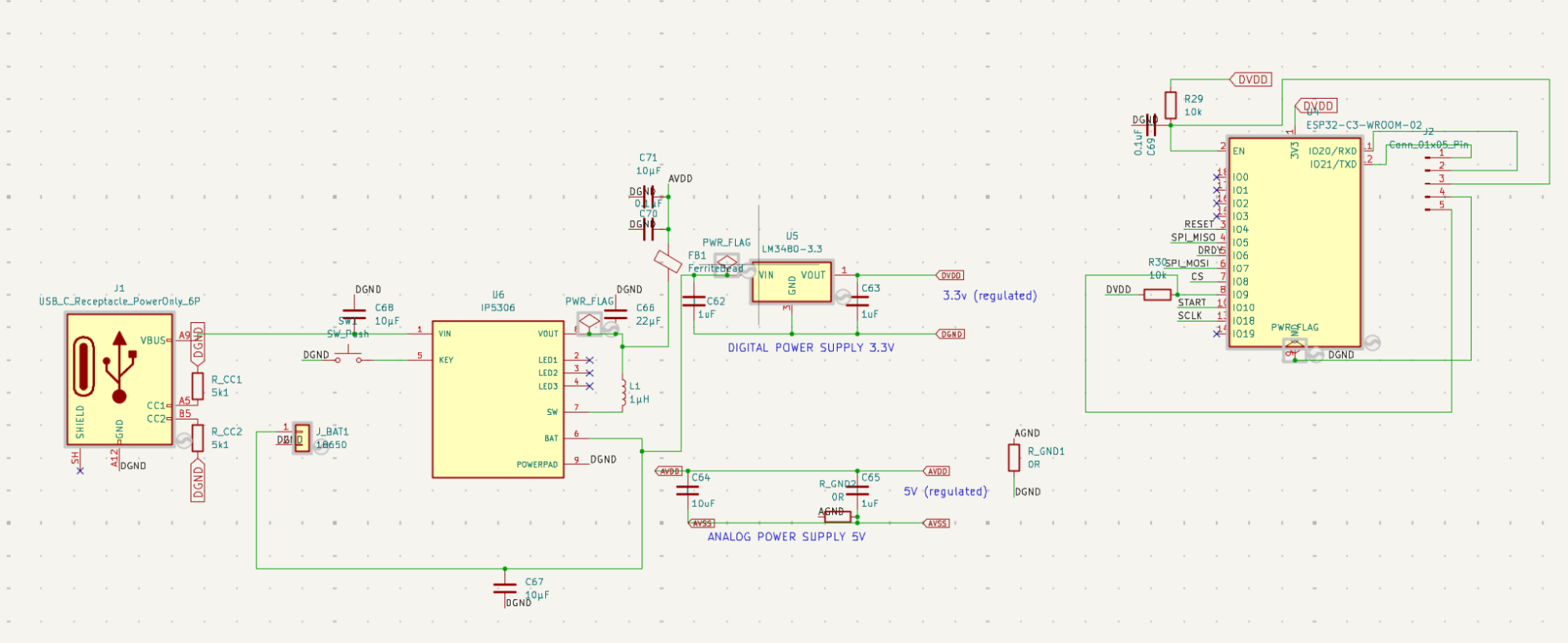Select capacitor C65 1uF symbol
Screen dimensions: 1568x643
857,490
